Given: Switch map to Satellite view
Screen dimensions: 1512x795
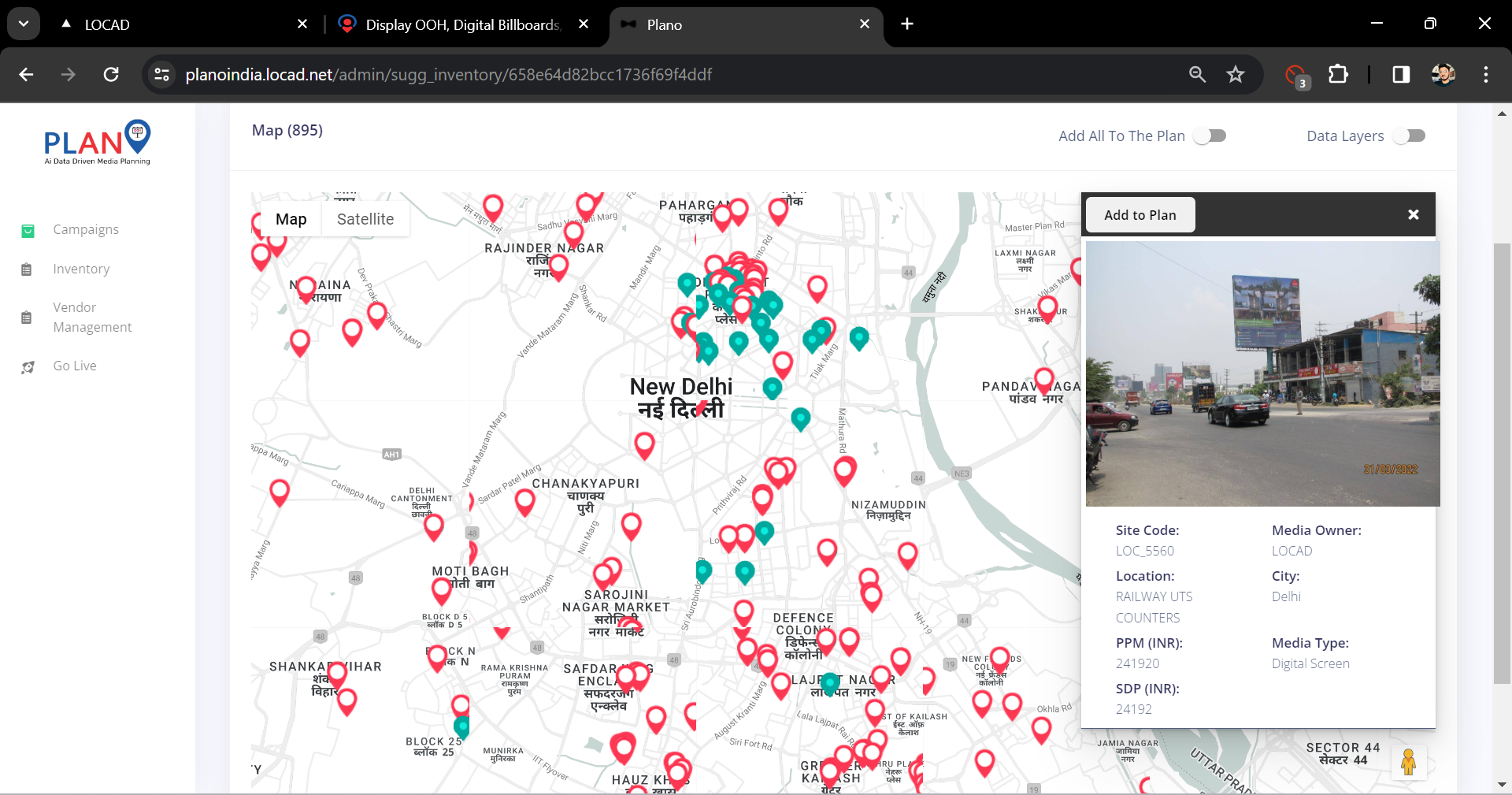Looking at the screenshot, I should point(365,219).
